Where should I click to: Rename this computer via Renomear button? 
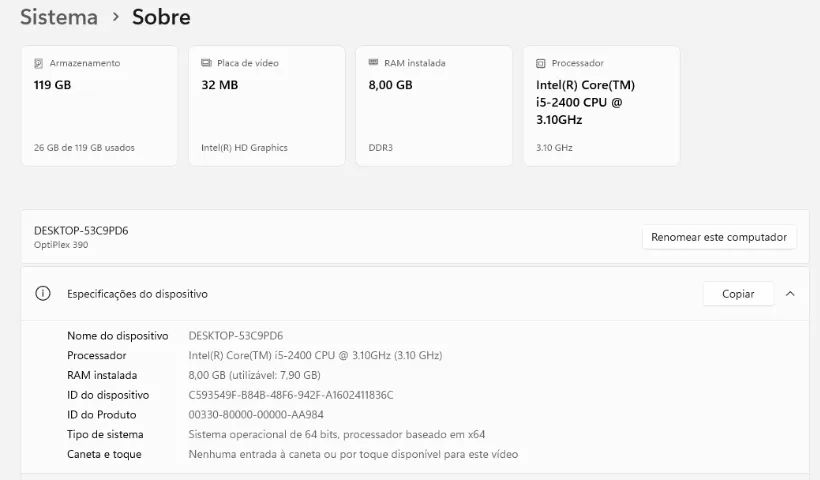coord(719,237)
